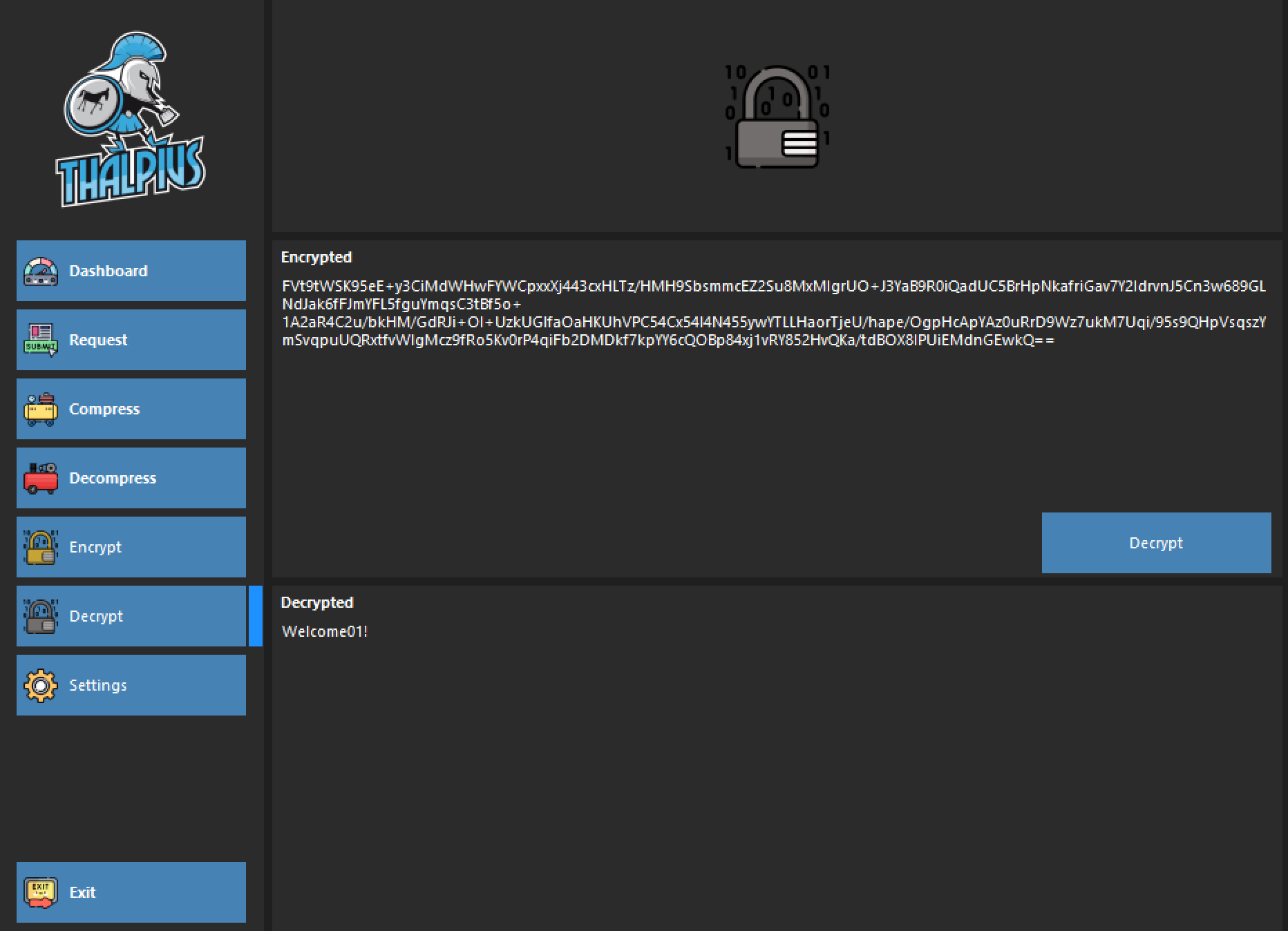Click the blue active indicator beside Decrypt
This screenshot has width=1288, height=931.
[x=255, y=616]
